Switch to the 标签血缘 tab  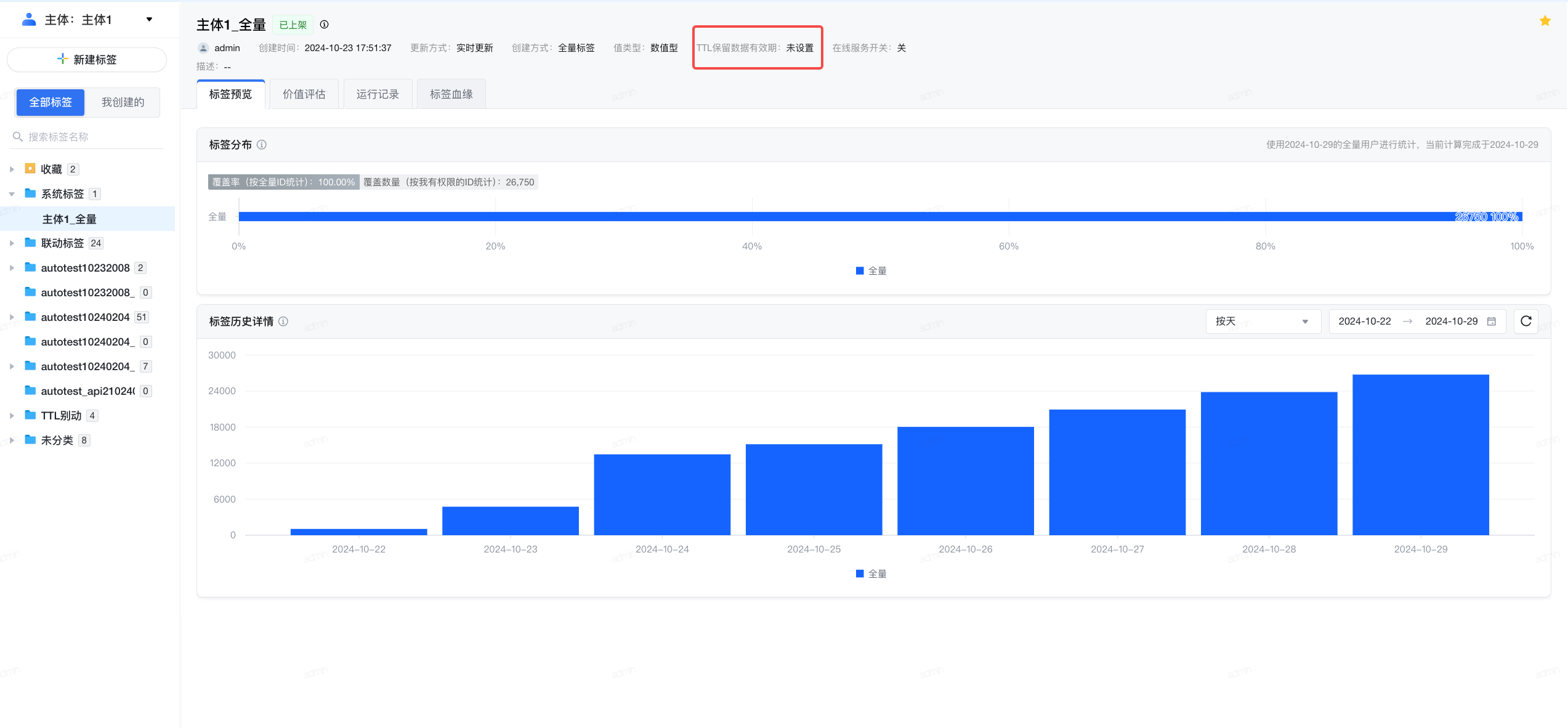pos(451,94)
